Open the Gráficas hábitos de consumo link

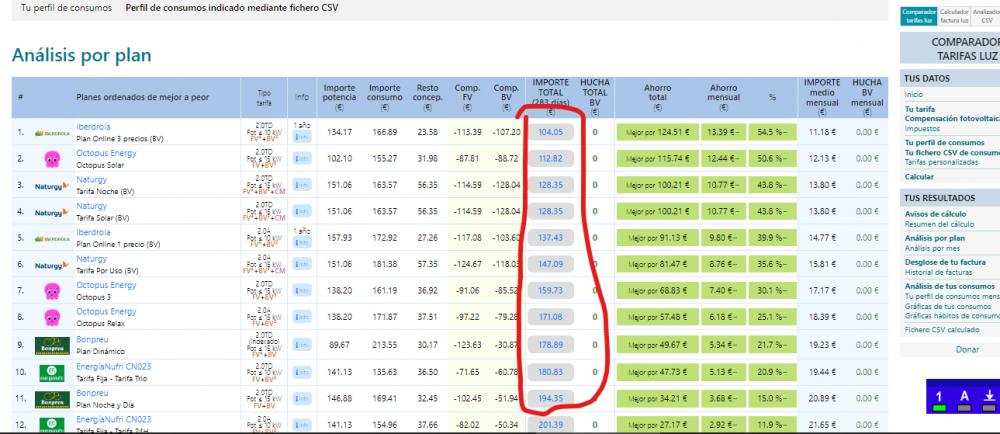tap(952, 315)
